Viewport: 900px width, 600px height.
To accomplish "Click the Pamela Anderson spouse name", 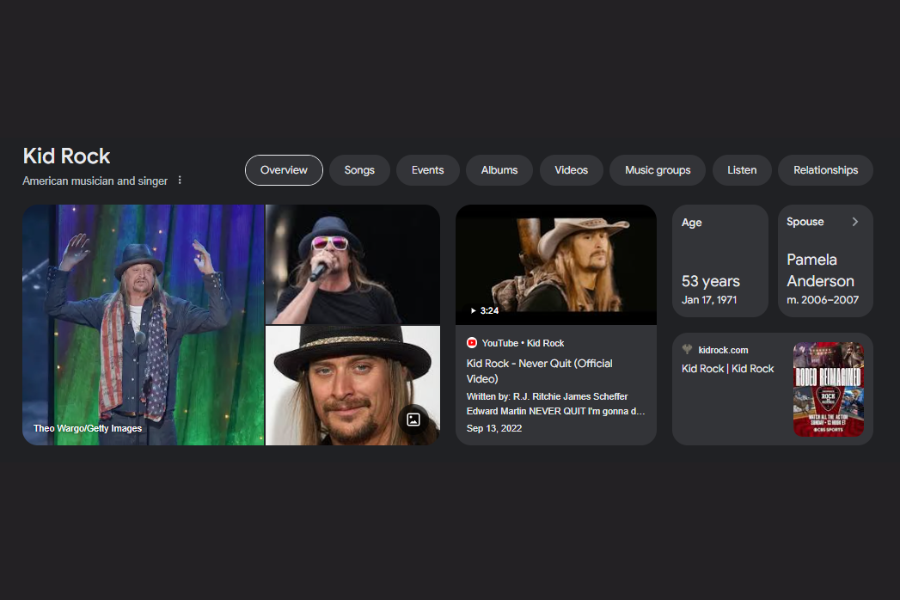I will coord(820,270).
